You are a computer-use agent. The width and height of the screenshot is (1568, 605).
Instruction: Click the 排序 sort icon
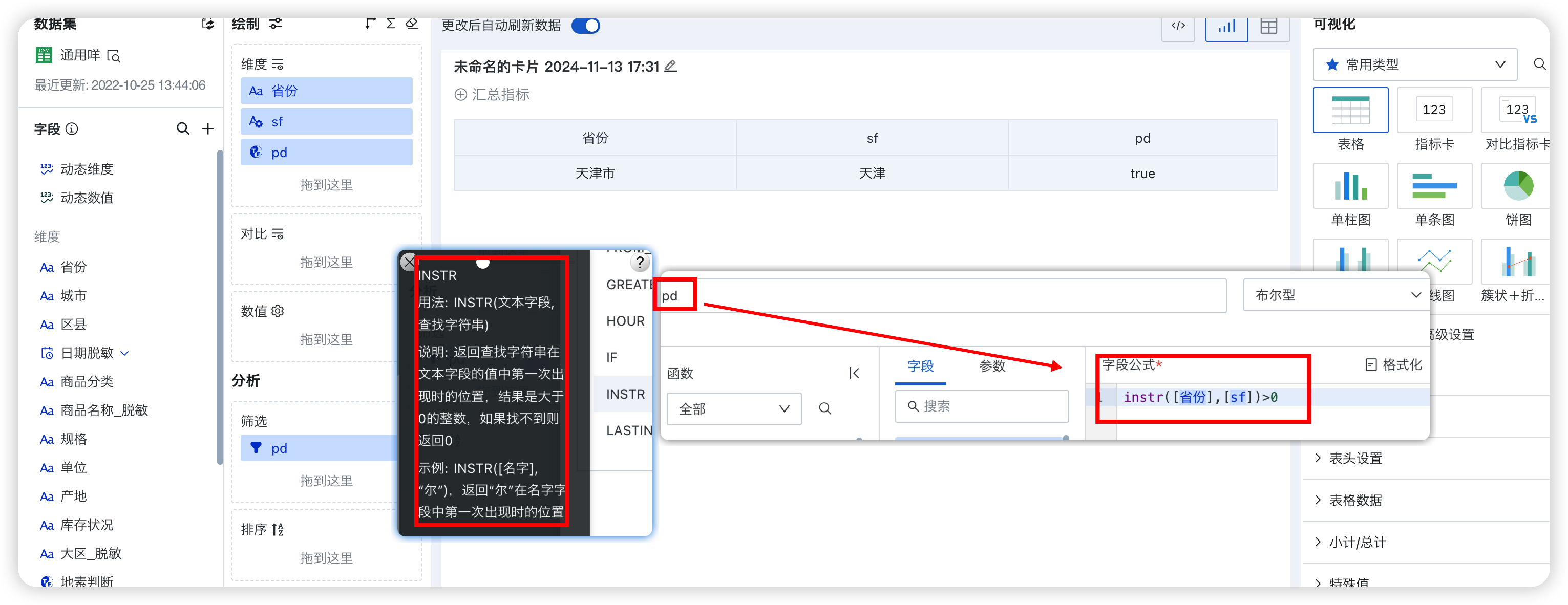click(277, 529)
